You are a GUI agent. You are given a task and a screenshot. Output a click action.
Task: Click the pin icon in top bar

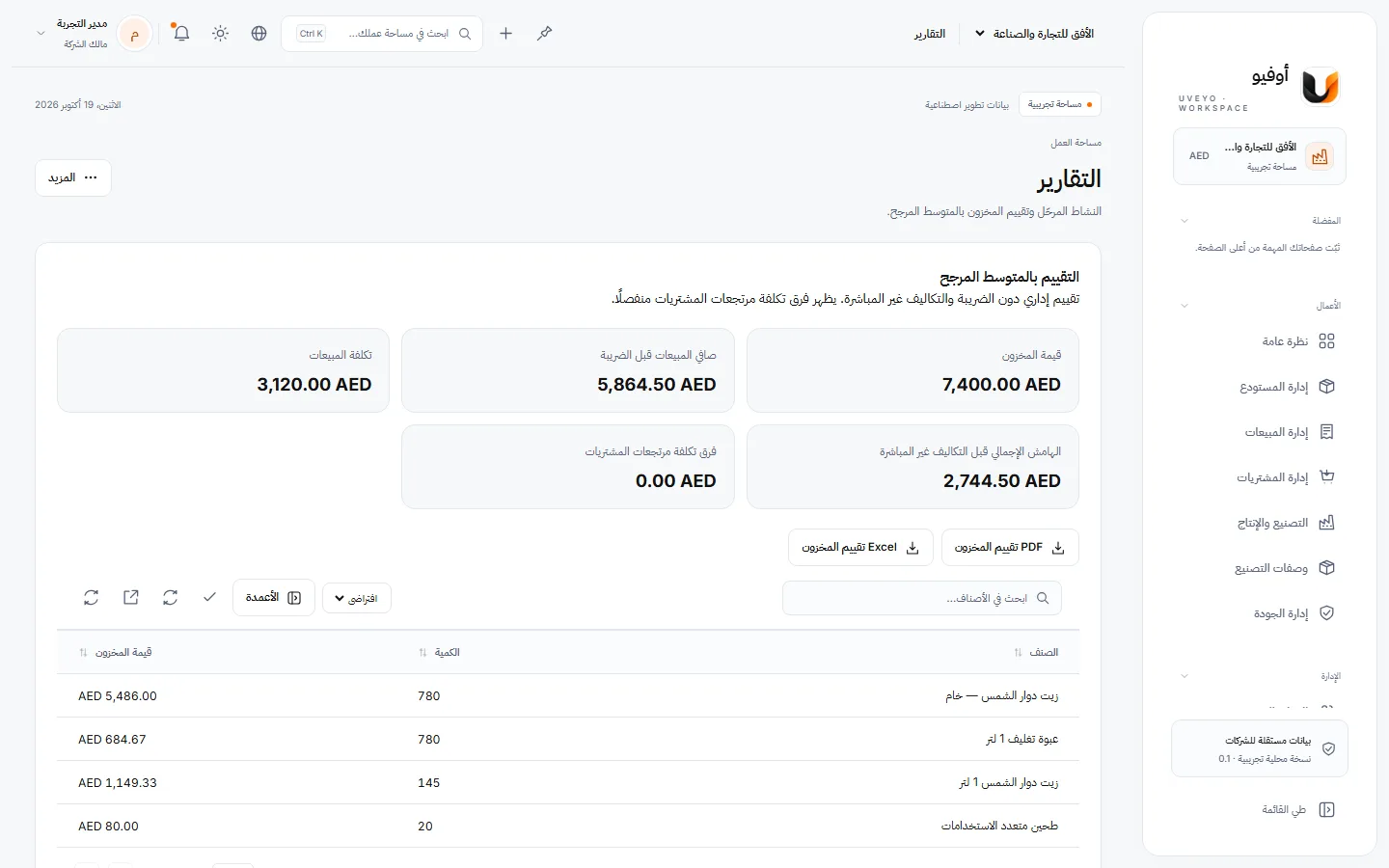click(544, 34)
